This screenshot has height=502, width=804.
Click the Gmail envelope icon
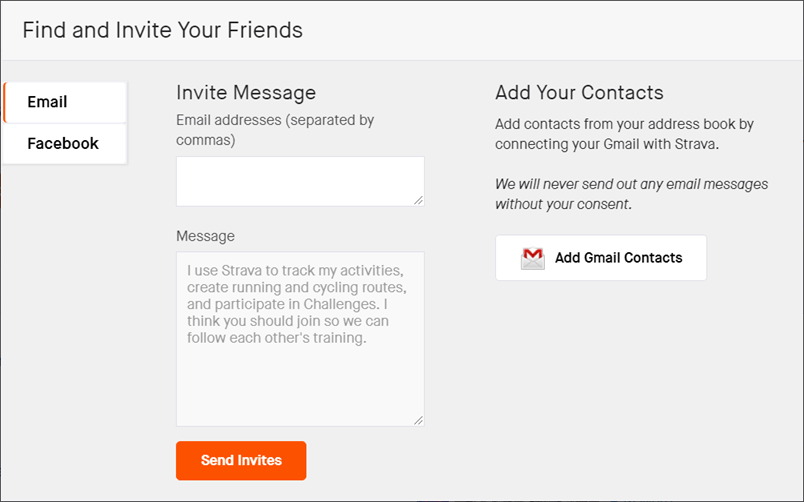[533, 258]
